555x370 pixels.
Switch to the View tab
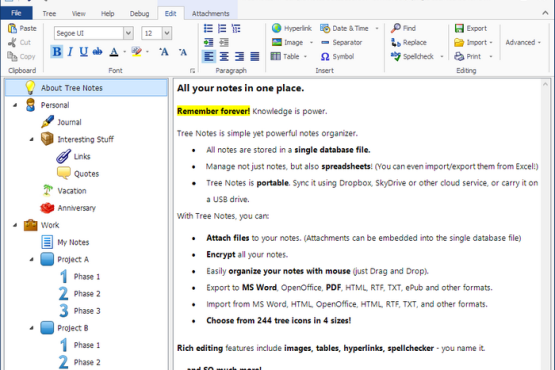(79, 13)
